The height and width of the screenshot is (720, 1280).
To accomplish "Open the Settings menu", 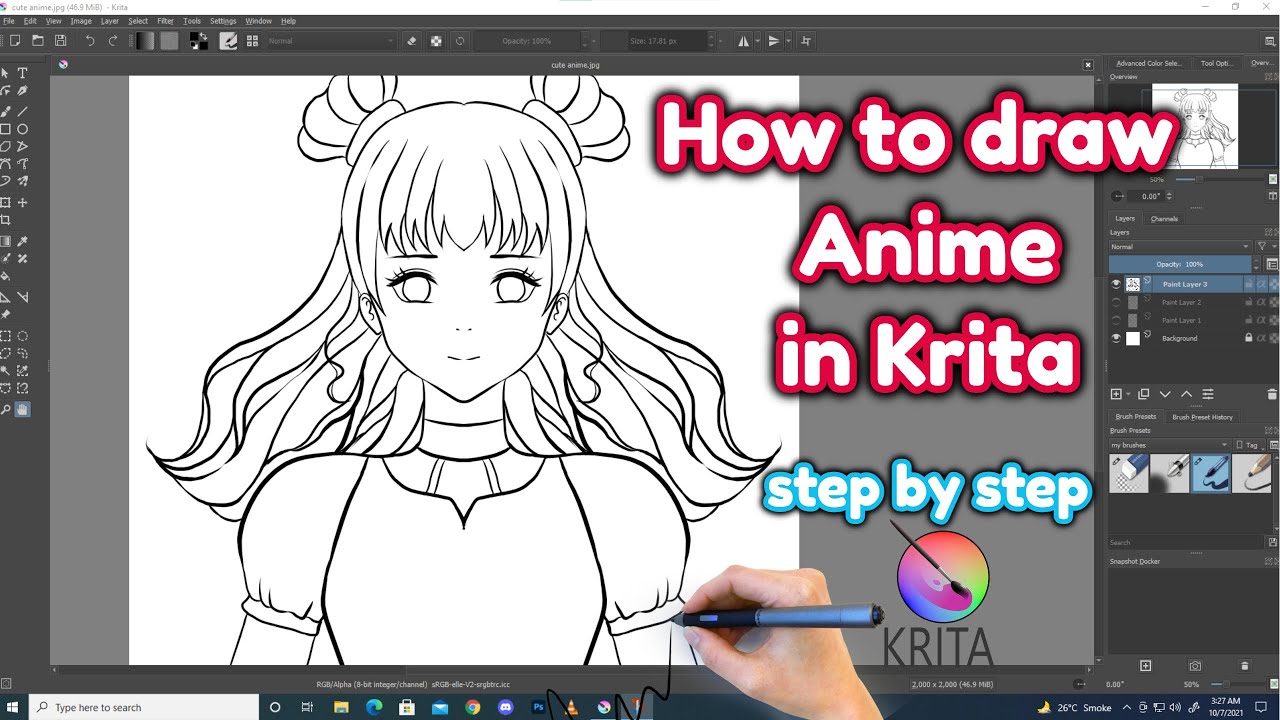I will pos(223,20).
